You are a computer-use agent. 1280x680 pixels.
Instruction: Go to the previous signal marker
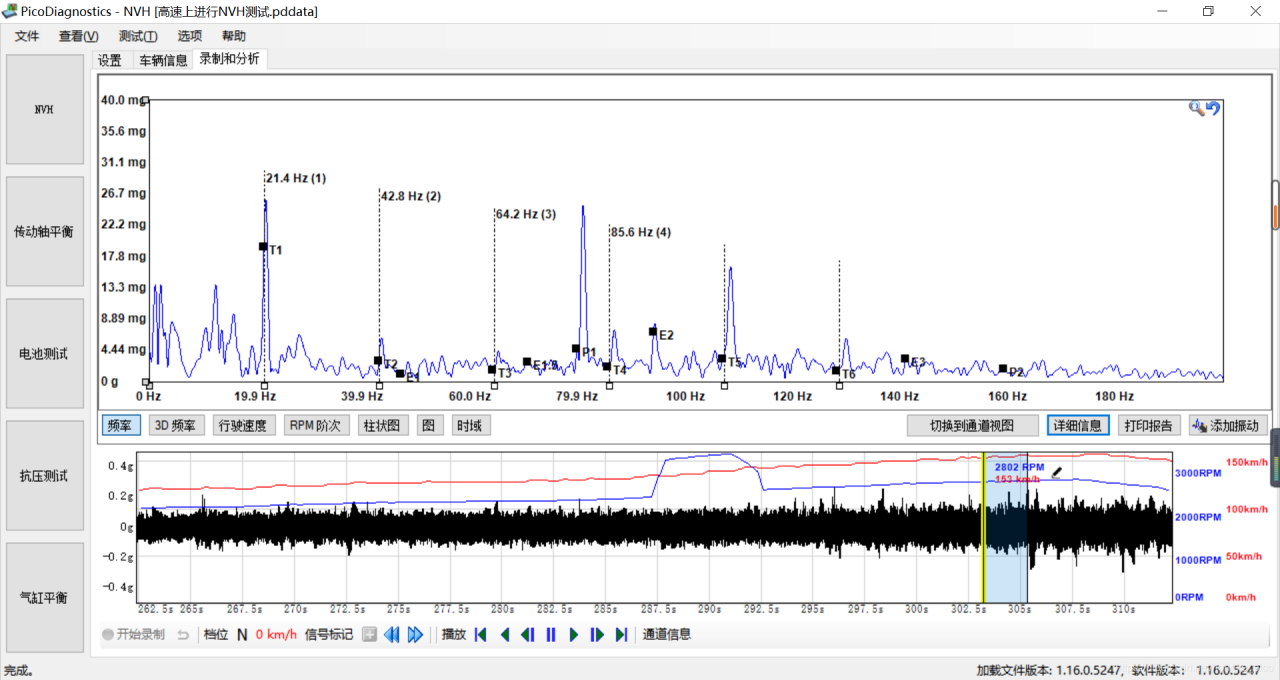coord(392,634)
